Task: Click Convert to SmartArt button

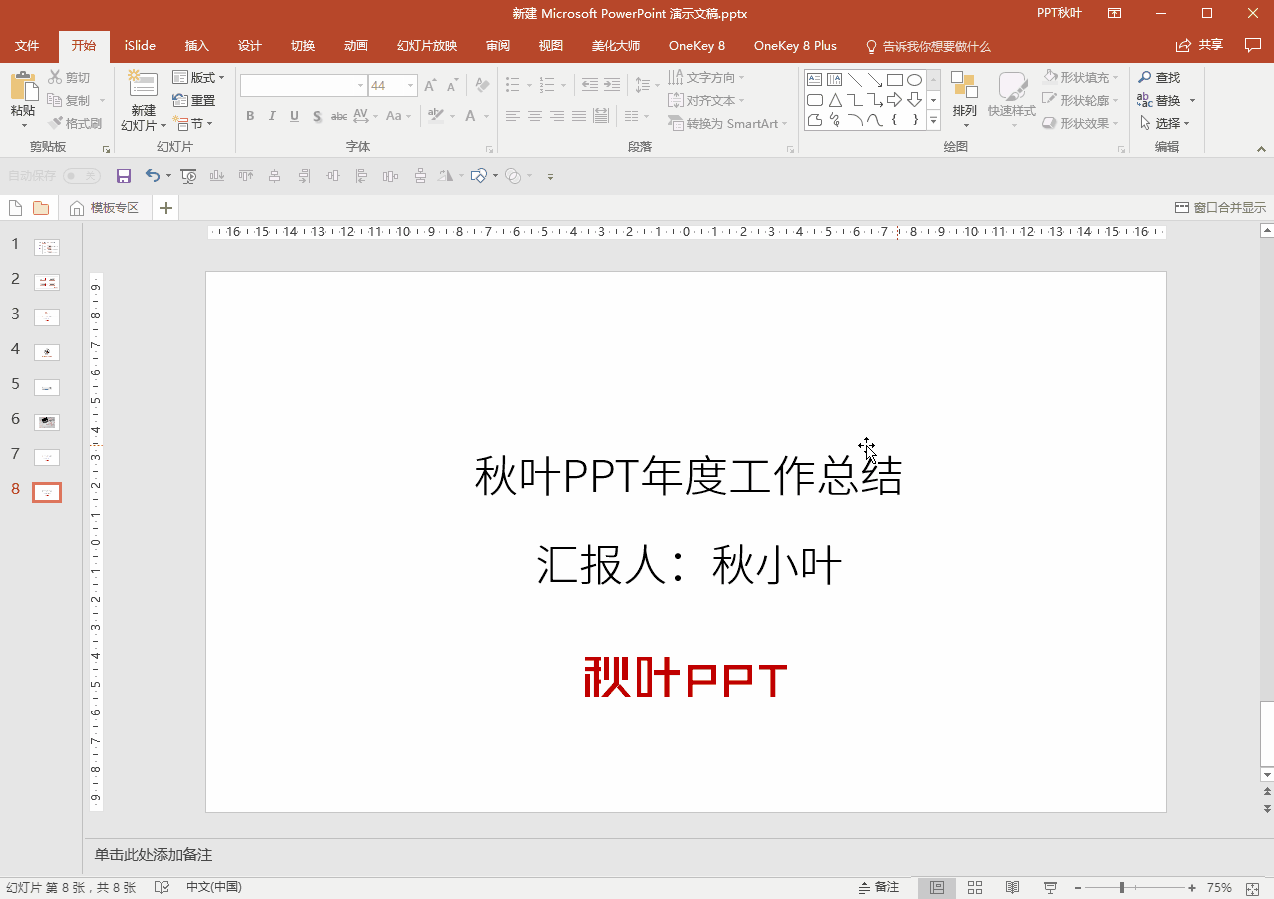Action: pyautogui.click(x=727, y=123)
